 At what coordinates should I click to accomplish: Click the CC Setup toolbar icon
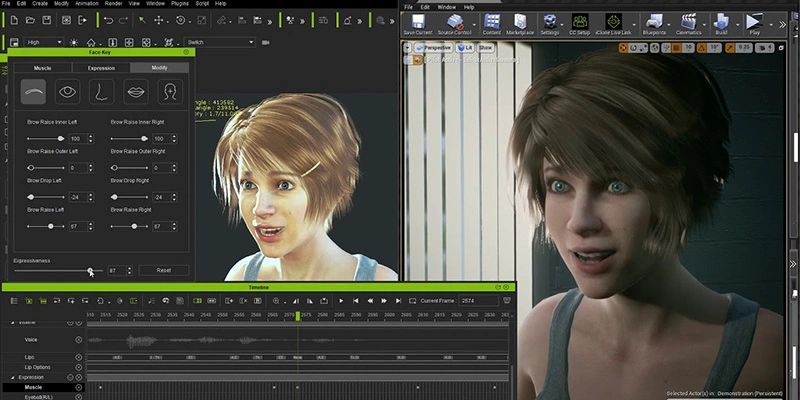point(581,23)
